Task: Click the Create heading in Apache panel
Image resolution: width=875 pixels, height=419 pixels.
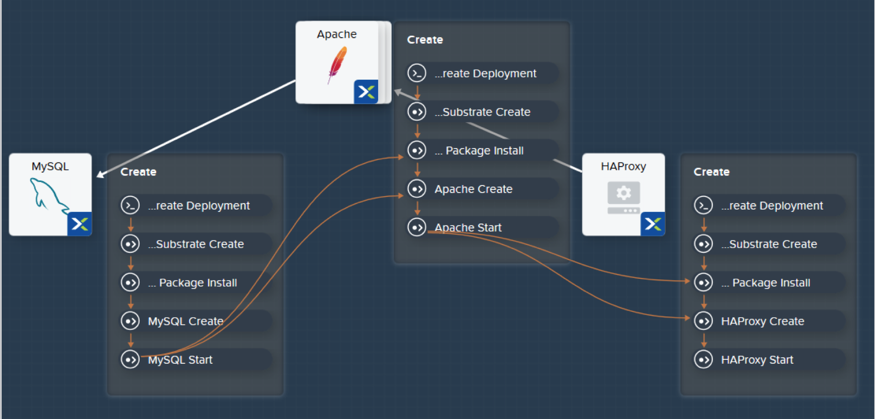Action: (x=425, y=40)
